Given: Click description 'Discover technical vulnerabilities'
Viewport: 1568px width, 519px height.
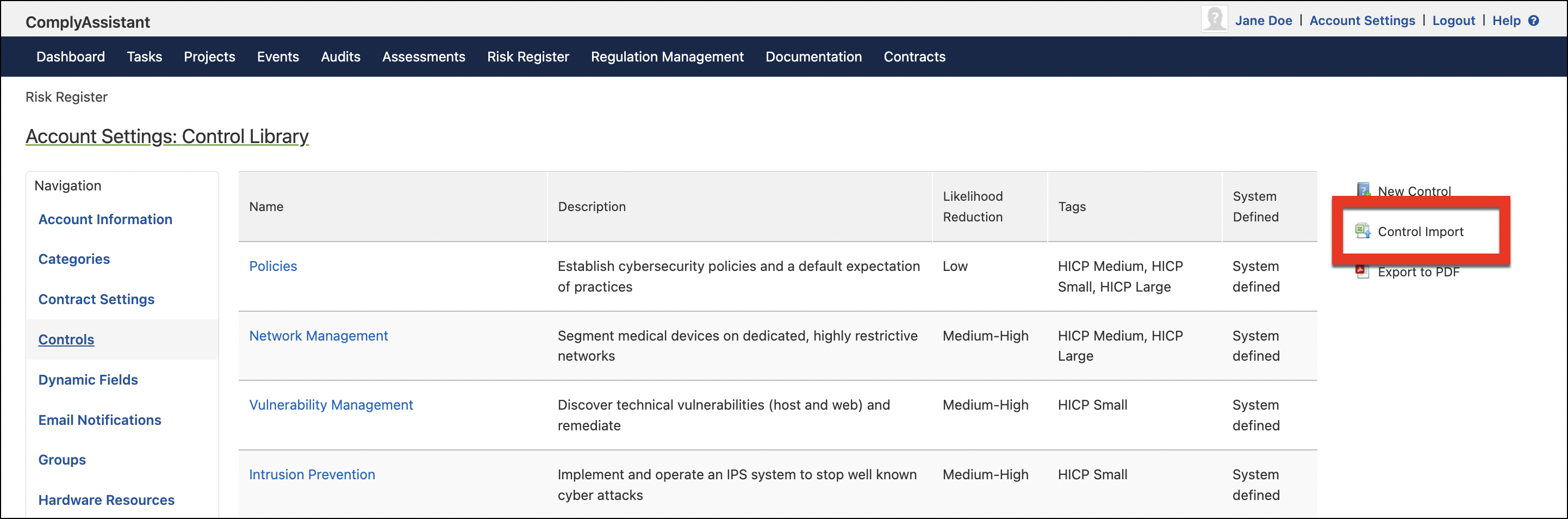Looking at the screenshot, I should (x=723, y=416).
